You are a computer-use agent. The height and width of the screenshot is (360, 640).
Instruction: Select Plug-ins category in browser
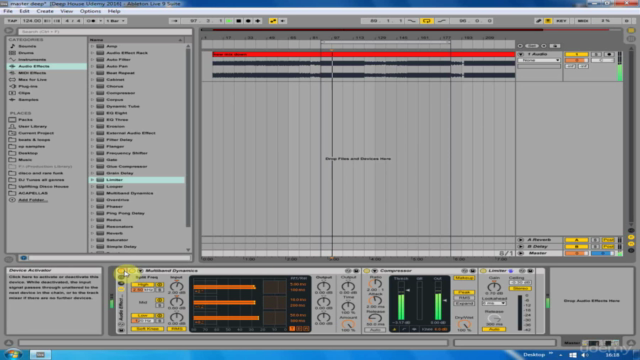[28, 86]
